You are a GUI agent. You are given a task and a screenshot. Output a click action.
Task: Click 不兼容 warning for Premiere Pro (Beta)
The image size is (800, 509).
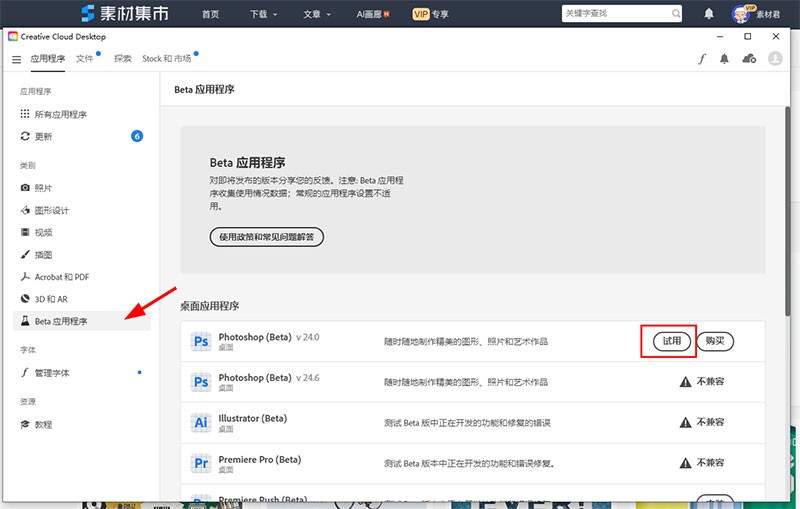click(x=702, y=463)
